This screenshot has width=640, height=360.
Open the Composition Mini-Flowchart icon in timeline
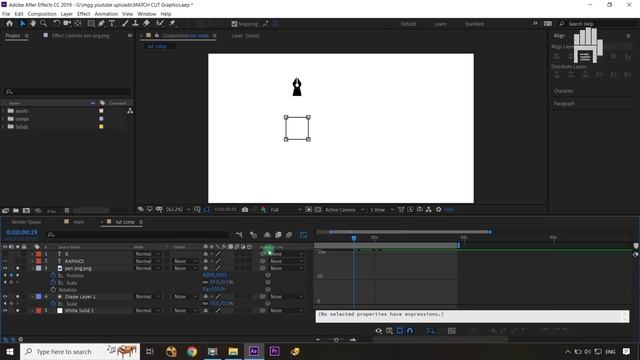coord(239,235)
